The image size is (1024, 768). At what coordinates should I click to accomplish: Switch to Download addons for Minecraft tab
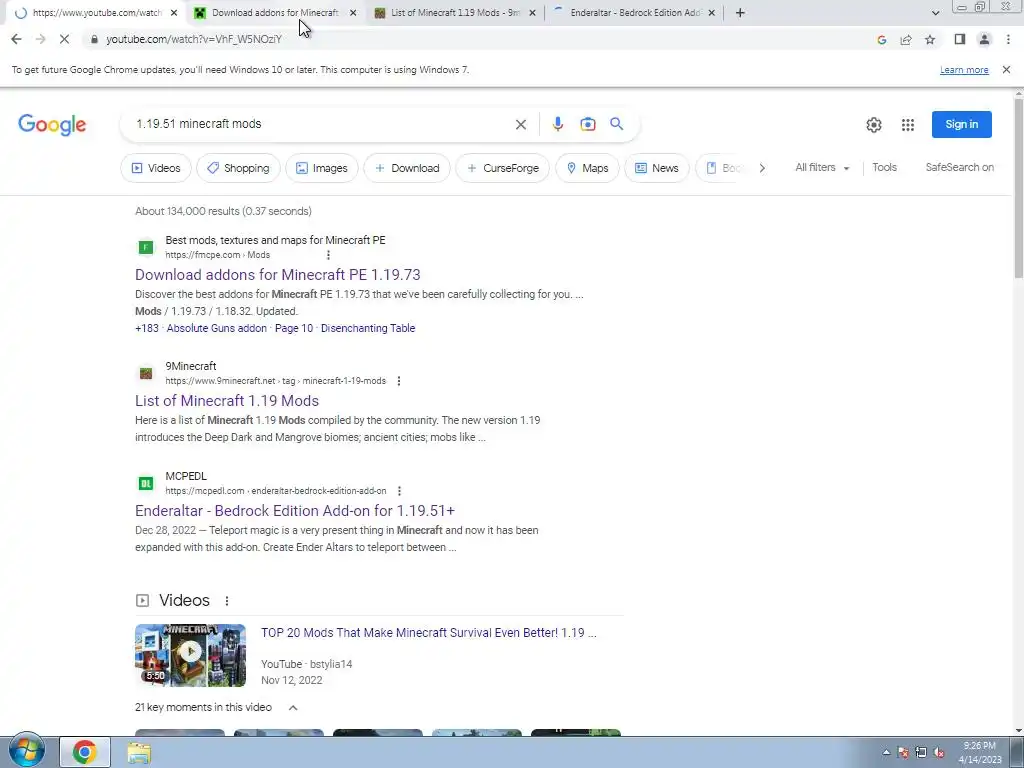[x=274, y=13]
